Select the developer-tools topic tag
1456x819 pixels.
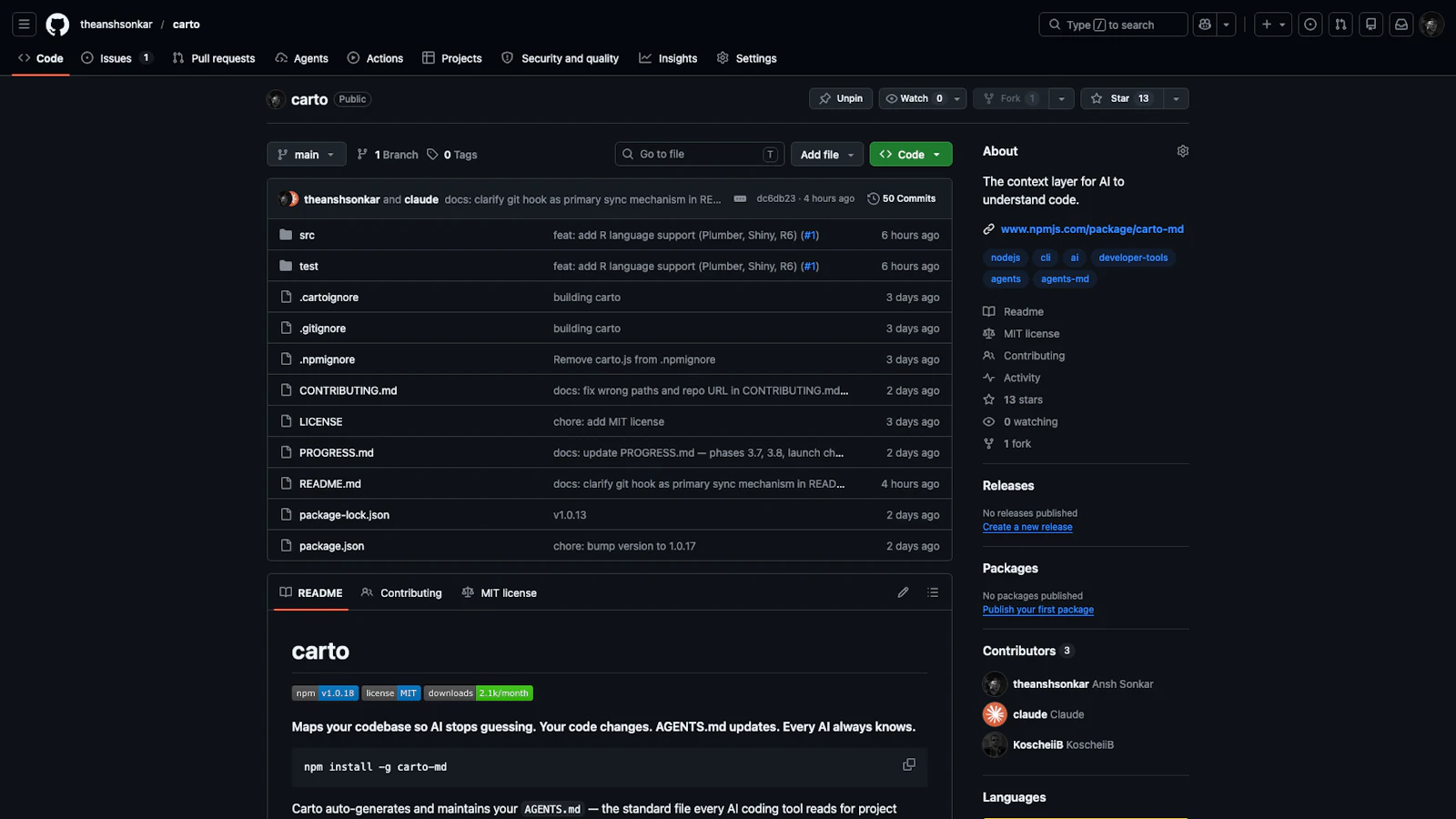1133,258
